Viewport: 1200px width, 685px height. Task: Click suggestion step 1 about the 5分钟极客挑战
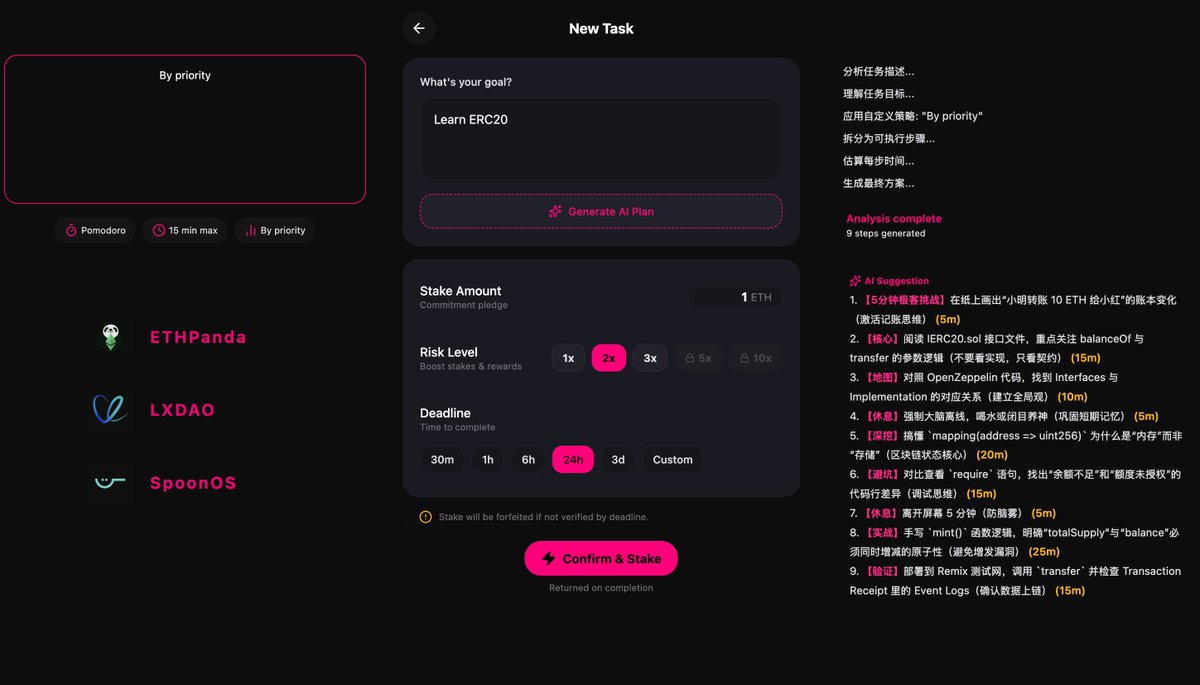(x=1013, y=309)
